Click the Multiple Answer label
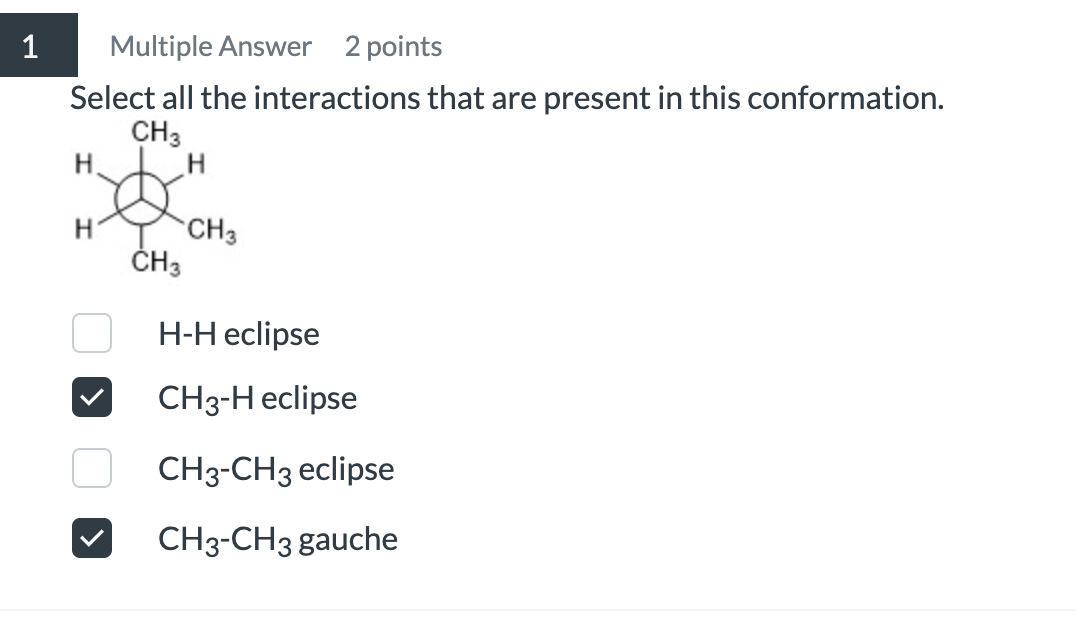Image resolution: width=1076 pixels, height=622 pixels. click(211, 46)
